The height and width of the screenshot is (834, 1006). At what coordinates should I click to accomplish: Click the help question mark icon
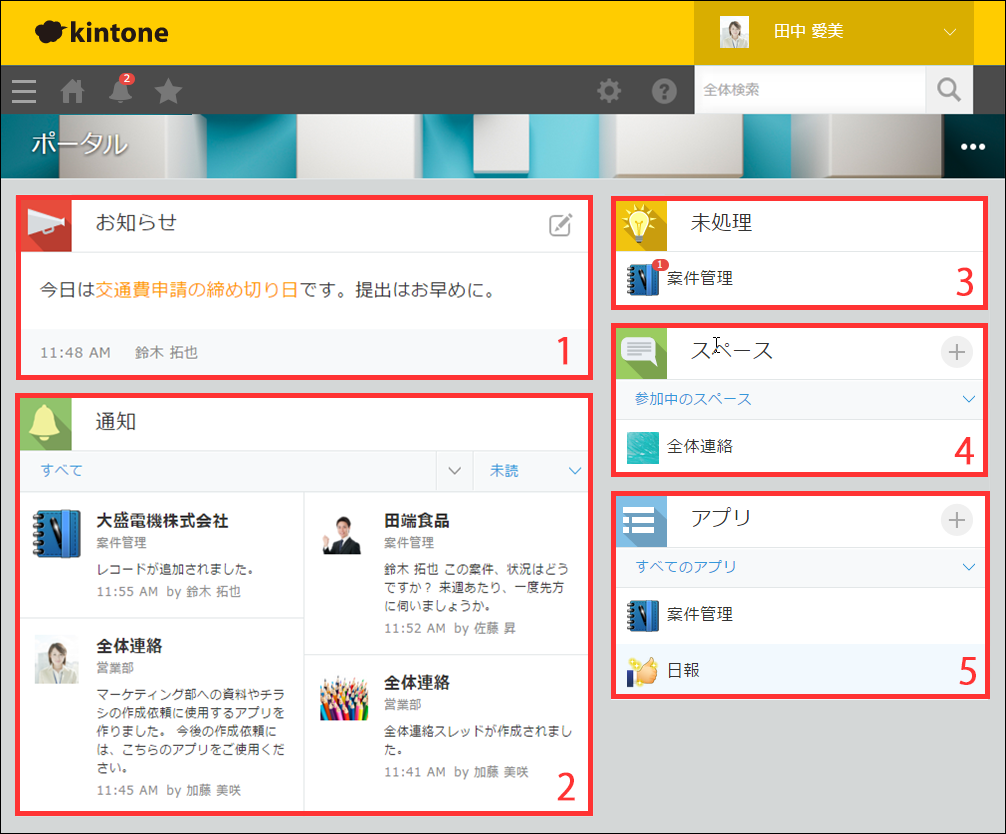tap(664, 91)
